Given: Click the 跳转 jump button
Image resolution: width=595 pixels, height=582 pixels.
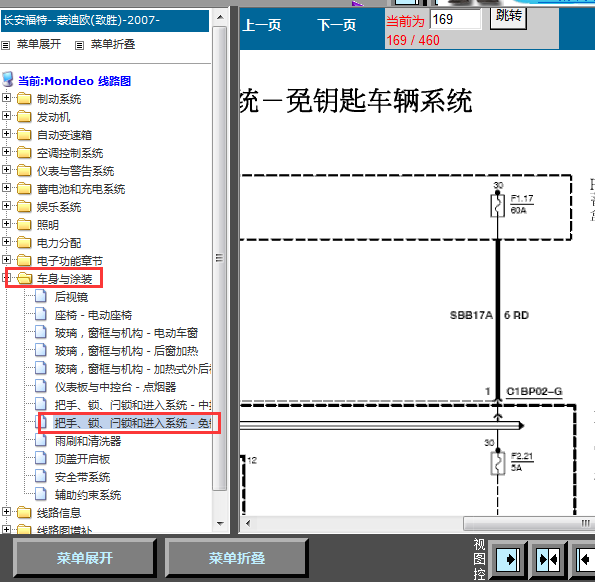Looking at the screenshot, I should tap(508, 17).
